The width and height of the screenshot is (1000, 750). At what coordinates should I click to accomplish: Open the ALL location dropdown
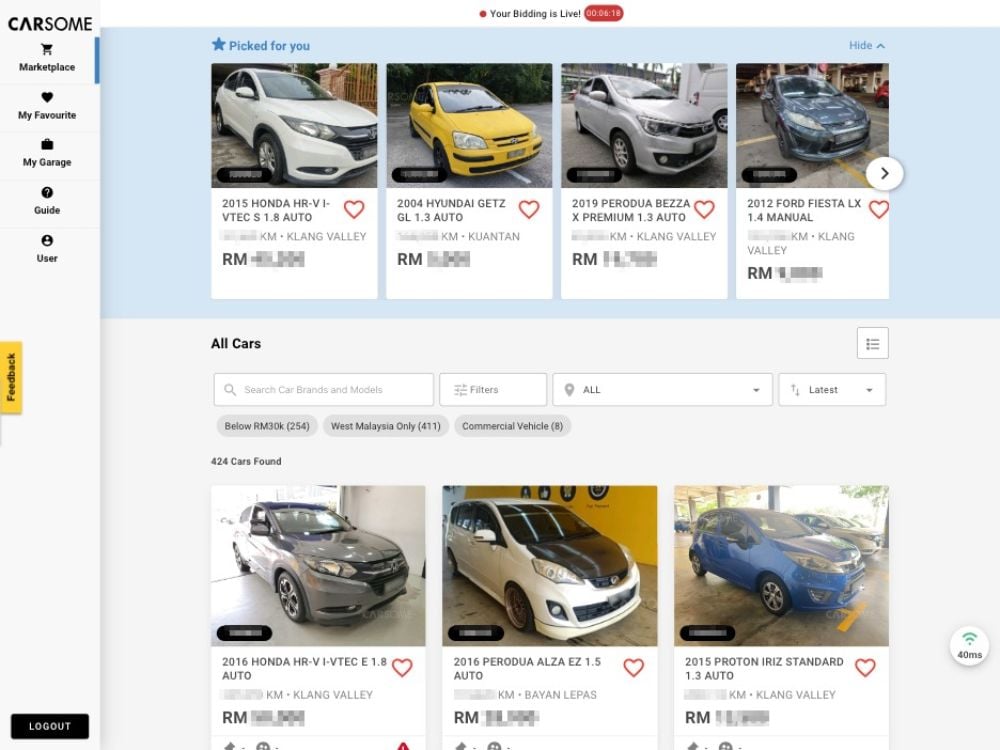[662, 389]
